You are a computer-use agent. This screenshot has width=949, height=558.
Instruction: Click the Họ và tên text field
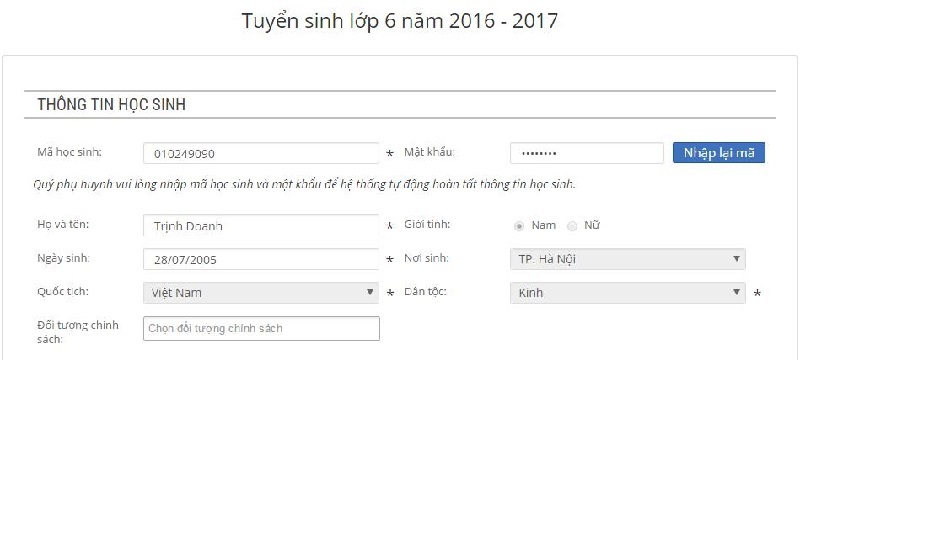tap(260, 226)
